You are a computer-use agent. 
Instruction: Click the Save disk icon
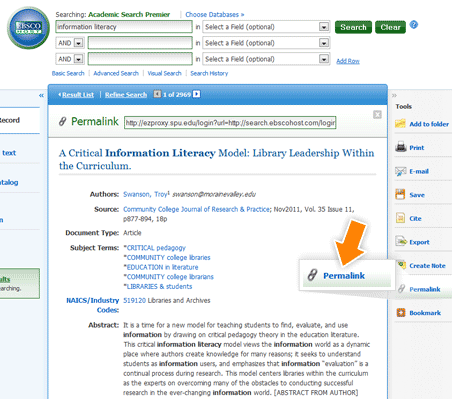pyautogui.click(x=400, y=194)
